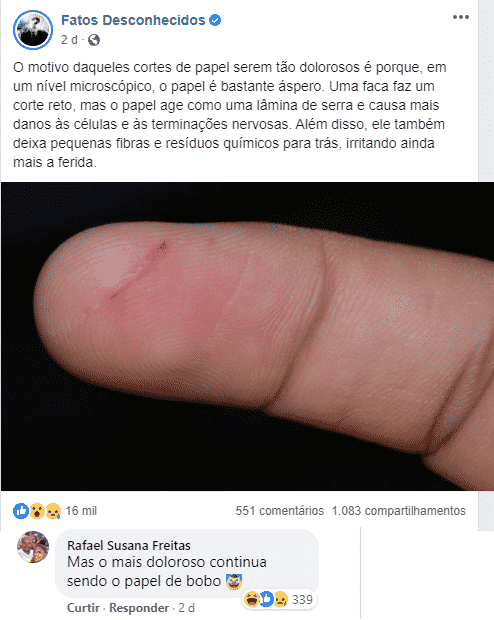Click Responder under the comment
Image resolution: width=494 pixels, height=620 pixels.
pos(139,608)
